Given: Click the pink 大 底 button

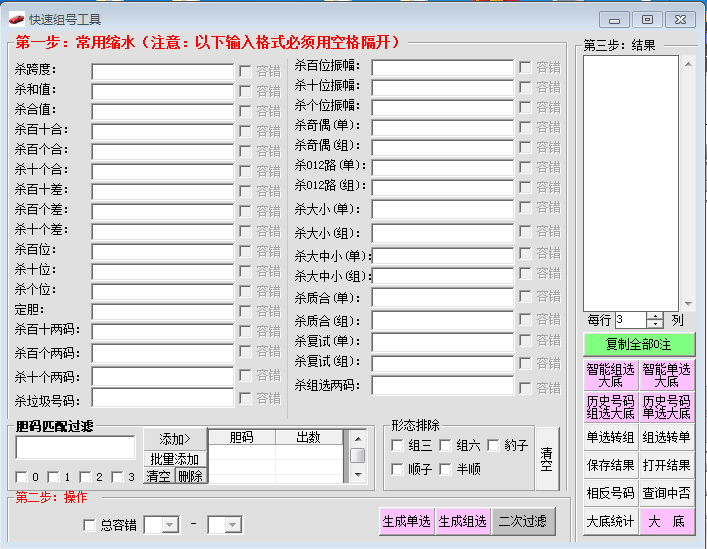Looking at the screenshot, I should click(x=666, y=522).
